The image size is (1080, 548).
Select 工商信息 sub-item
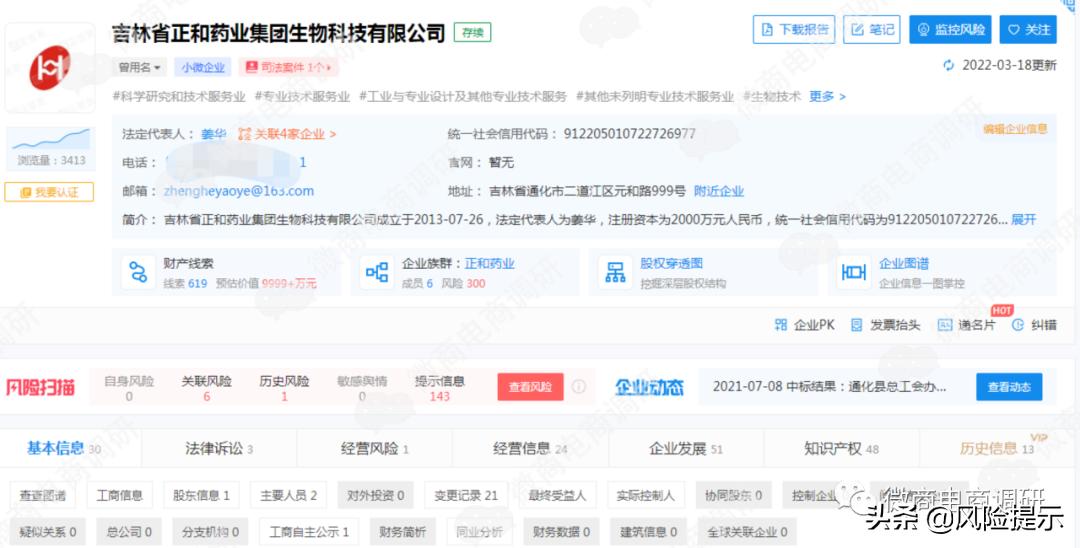(119, 495)
